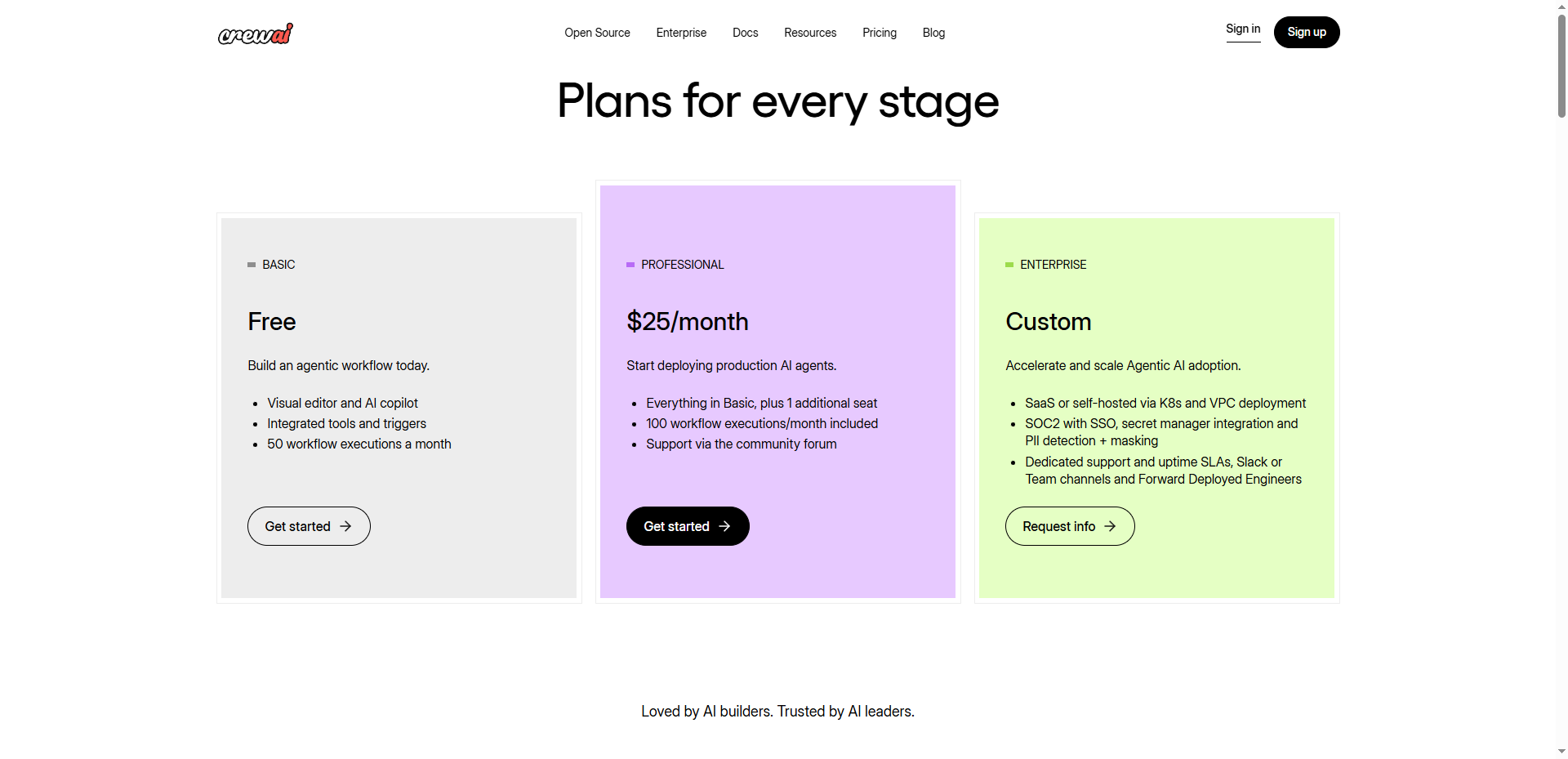Expand the Resources menu
This screenshot has height=759, width=1568.
[x=810, y=33]
